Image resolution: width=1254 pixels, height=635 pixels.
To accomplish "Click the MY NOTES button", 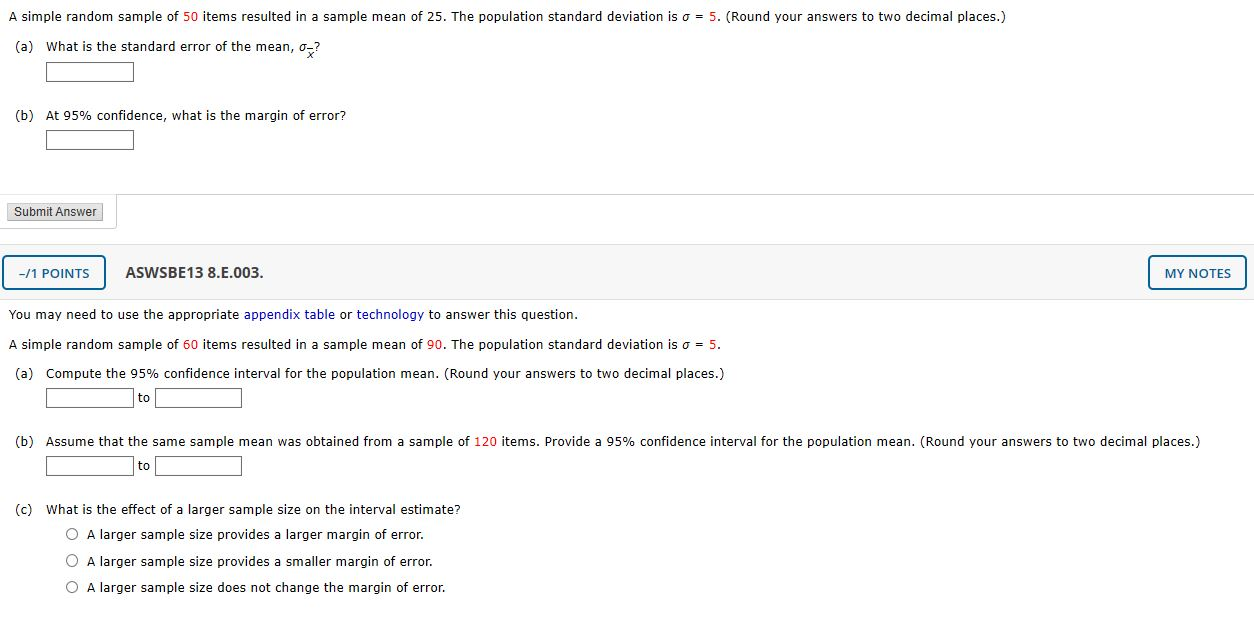I will (x=1196, y=272).
